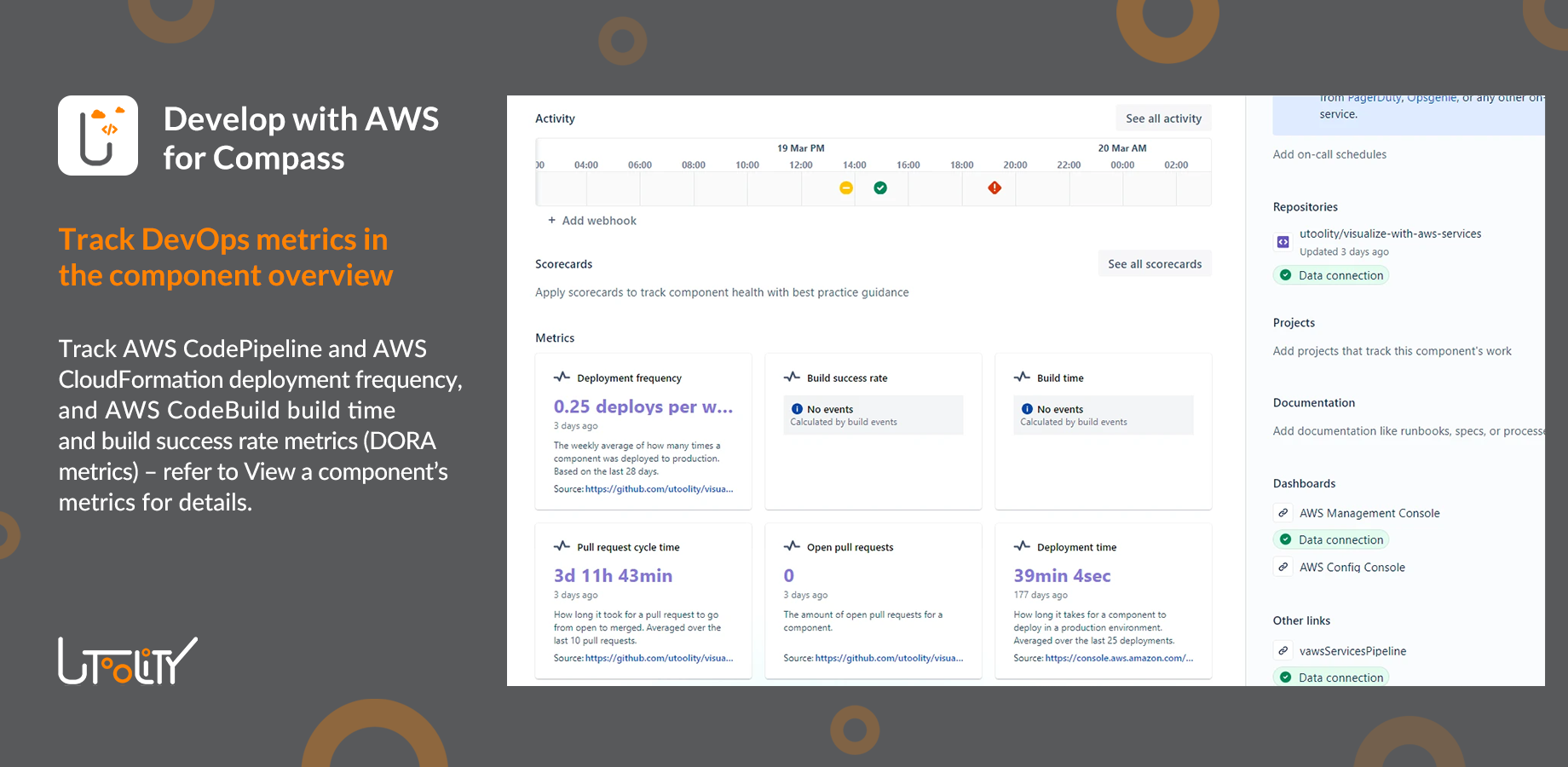This screenshot has width=1568, height=767.
Task: Click the Open pull requests metric icon
Action: pos(793,546)
